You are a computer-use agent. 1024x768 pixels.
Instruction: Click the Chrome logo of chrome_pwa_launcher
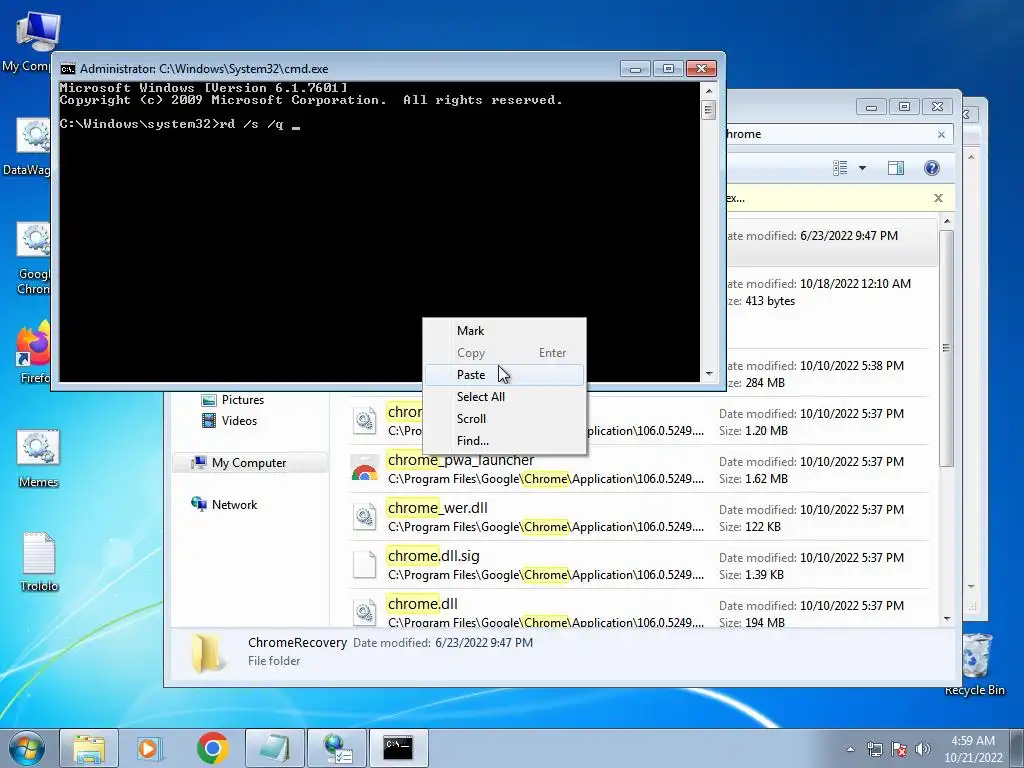point(364,470)
